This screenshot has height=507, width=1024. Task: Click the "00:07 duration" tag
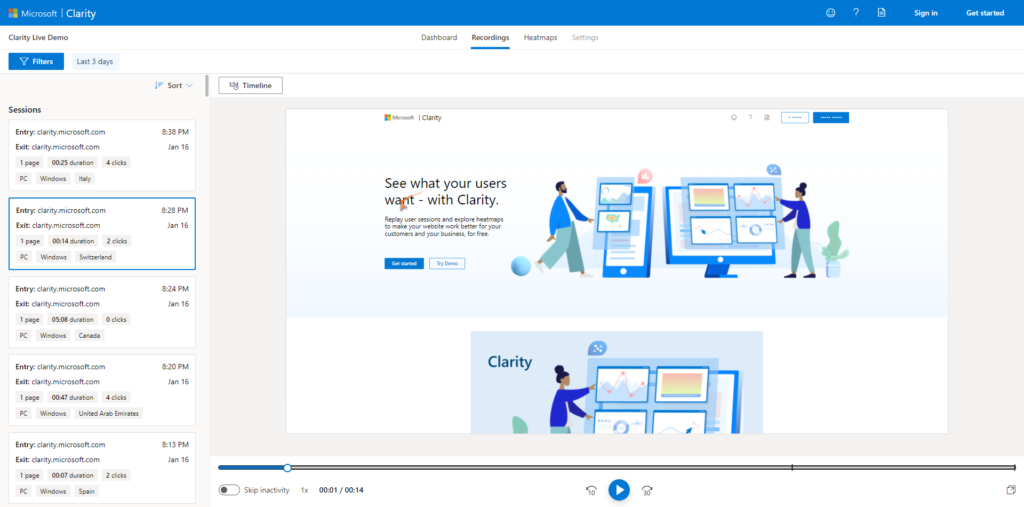point(72,476)
